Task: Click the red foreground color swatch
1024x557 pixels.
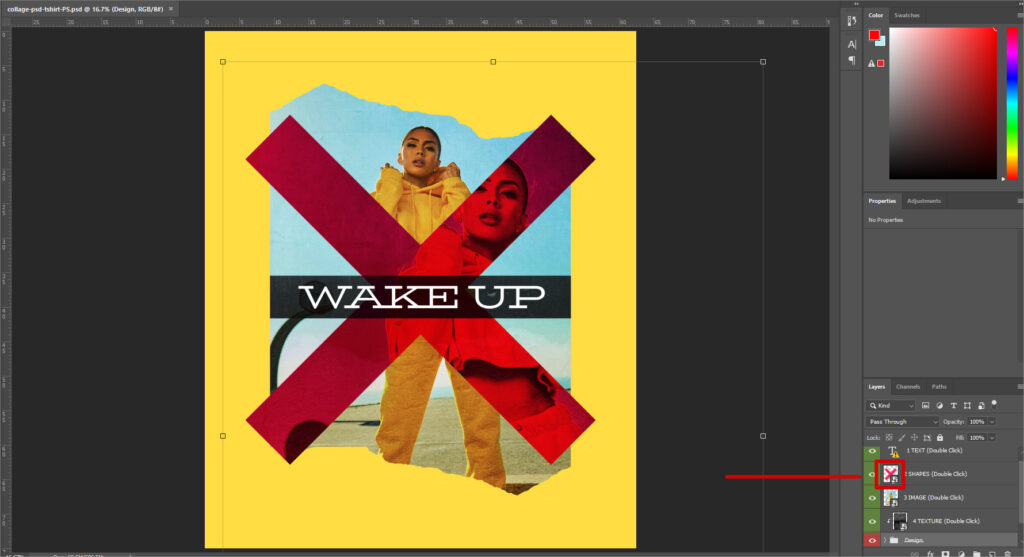Action: [874, 35]
